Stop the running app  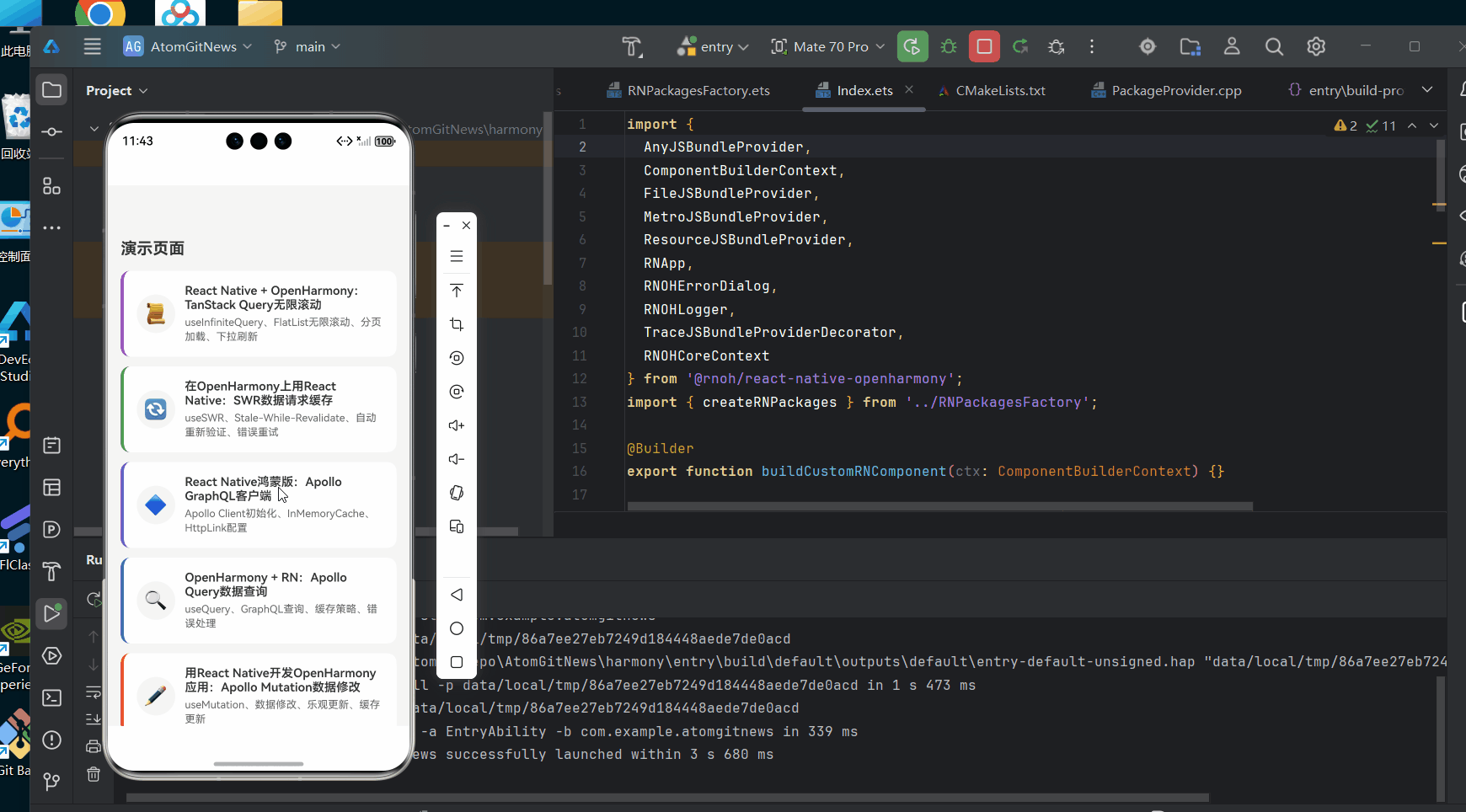tap(984, 46)
